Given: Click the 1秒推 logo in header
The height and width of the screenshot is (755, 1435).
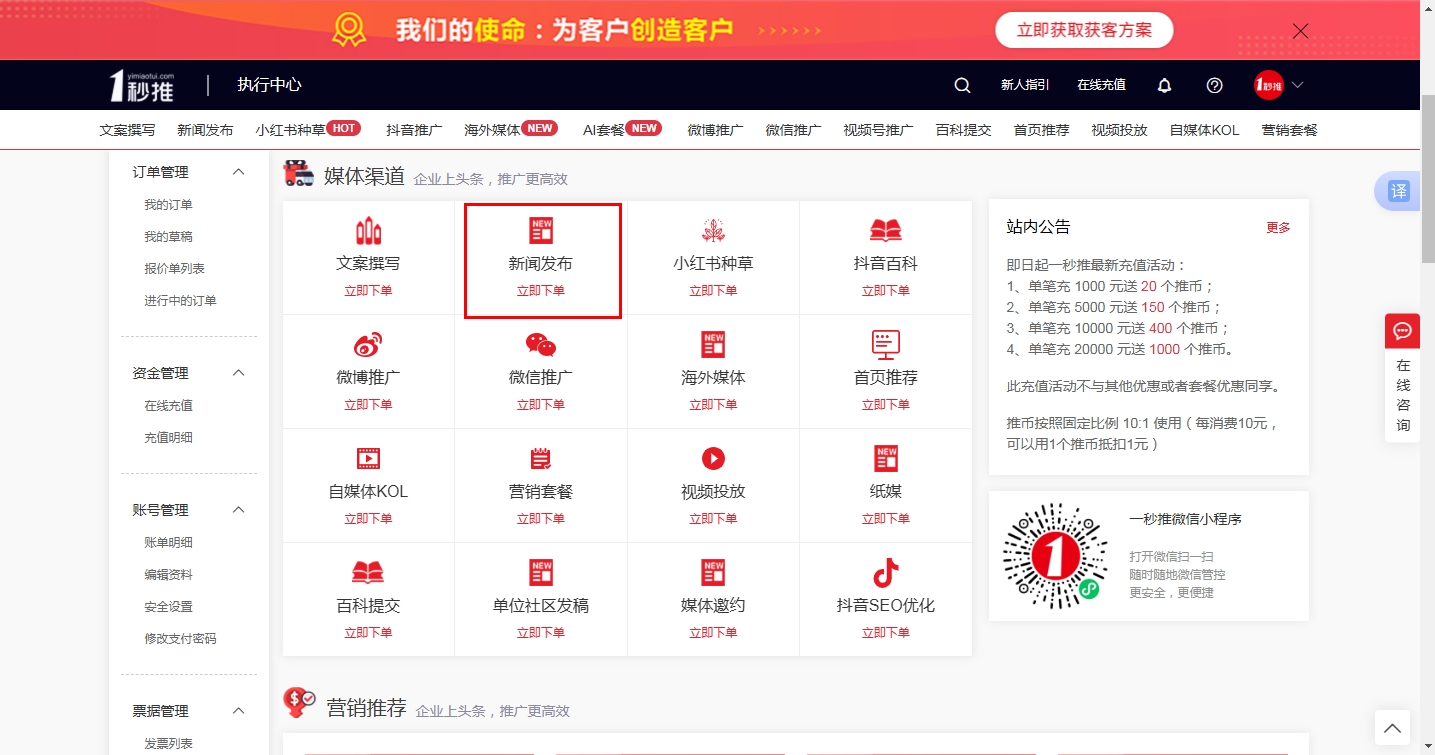Looking at the screenshot, I should (143, 86).
